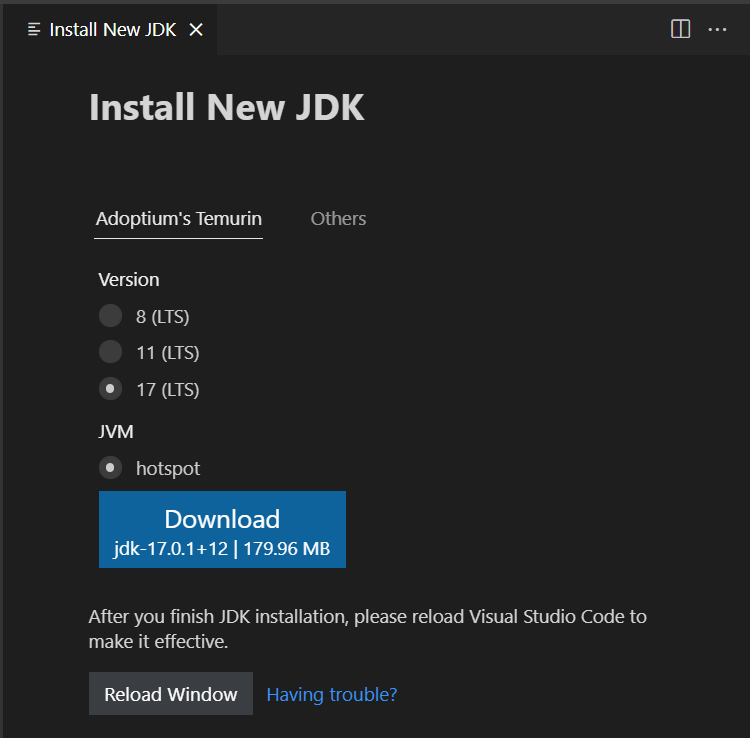This screenshot has width=750, height=738.
Task: Click the empty tab bar area
Action: click(x=440, y=30)
